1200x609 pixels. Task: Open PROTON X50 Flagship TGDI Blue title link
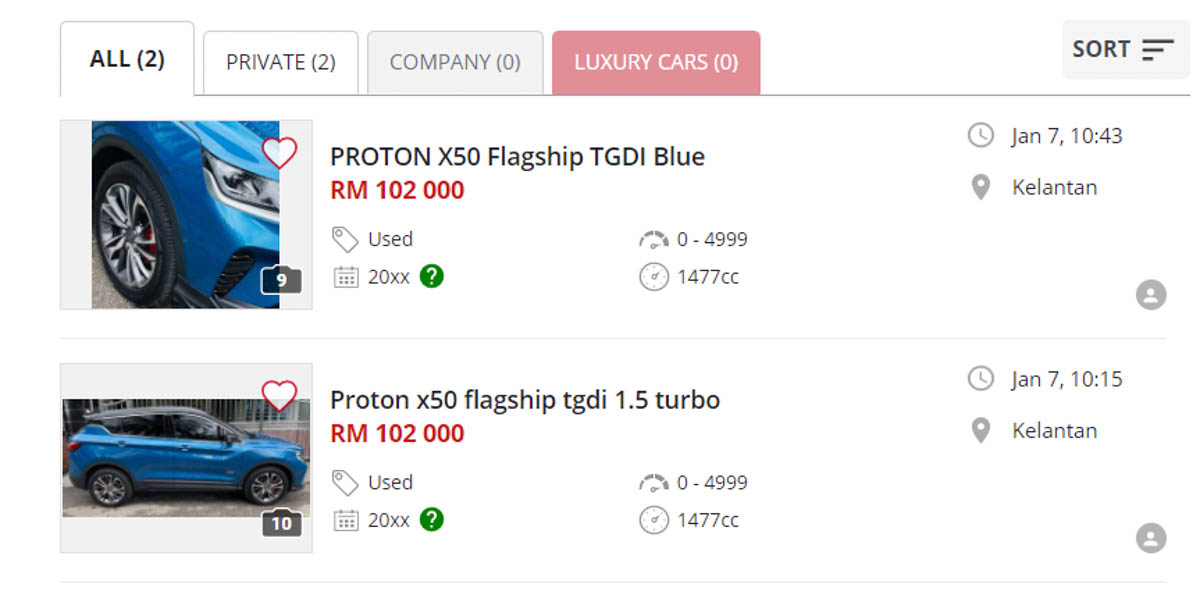click(517, 157)
